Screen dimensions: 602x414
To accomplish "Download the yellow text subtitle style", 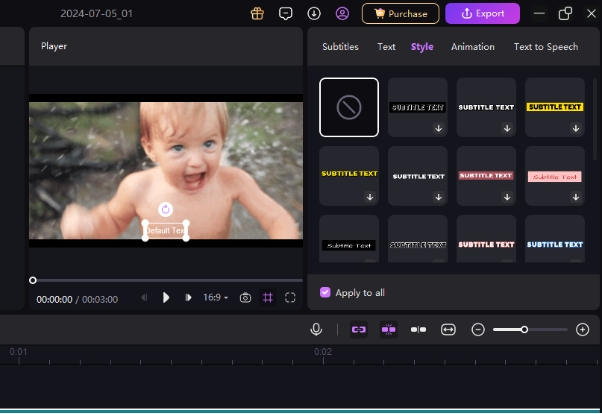I will 370,197.
